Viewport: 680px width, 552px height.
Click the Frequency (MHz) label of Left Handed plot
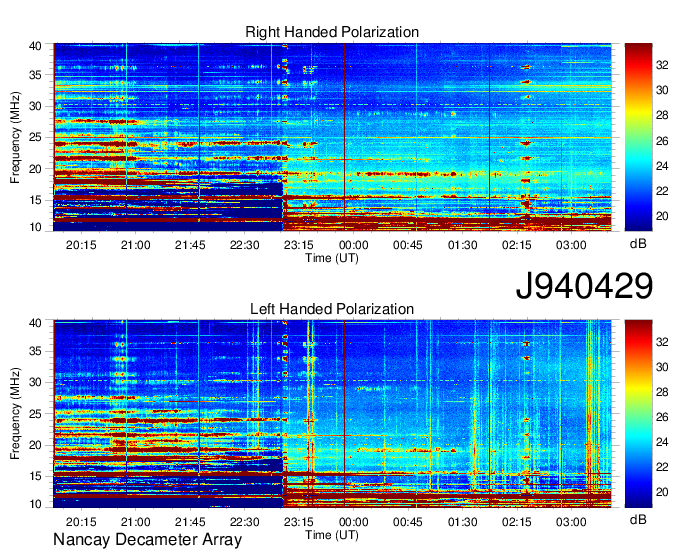[x=15, y=414]
